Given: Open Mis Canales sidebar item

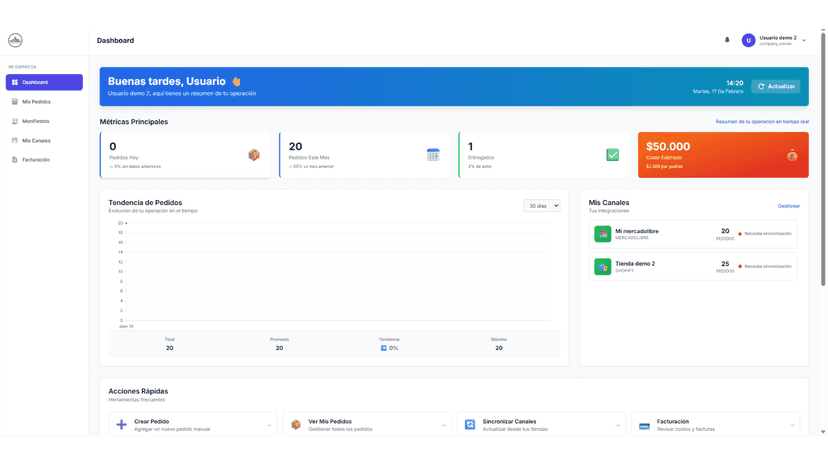Looking at the screenshot, I should (x=44, y=141).
